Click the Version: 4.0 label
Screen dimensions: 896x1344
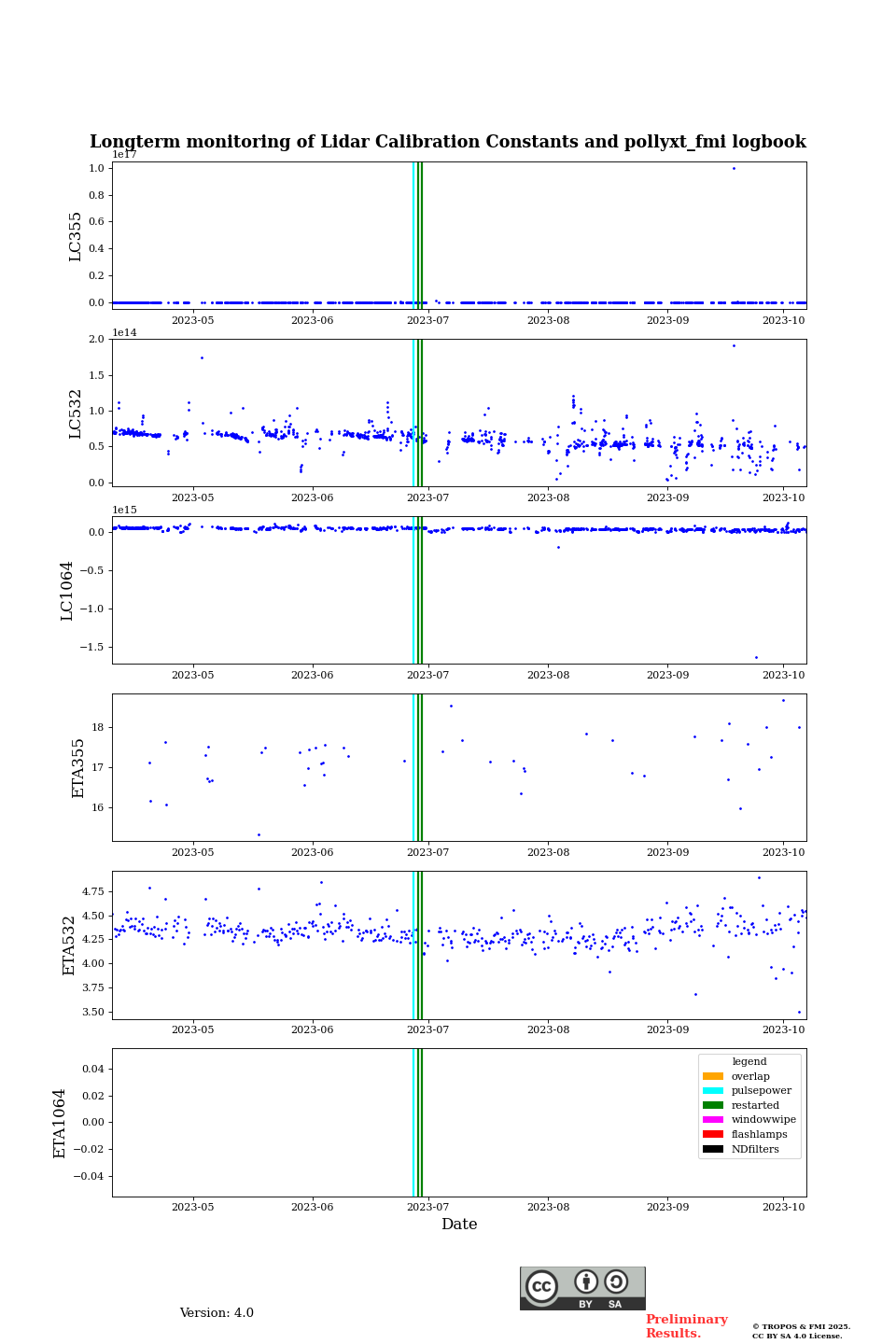click(x=217, y=1313)
